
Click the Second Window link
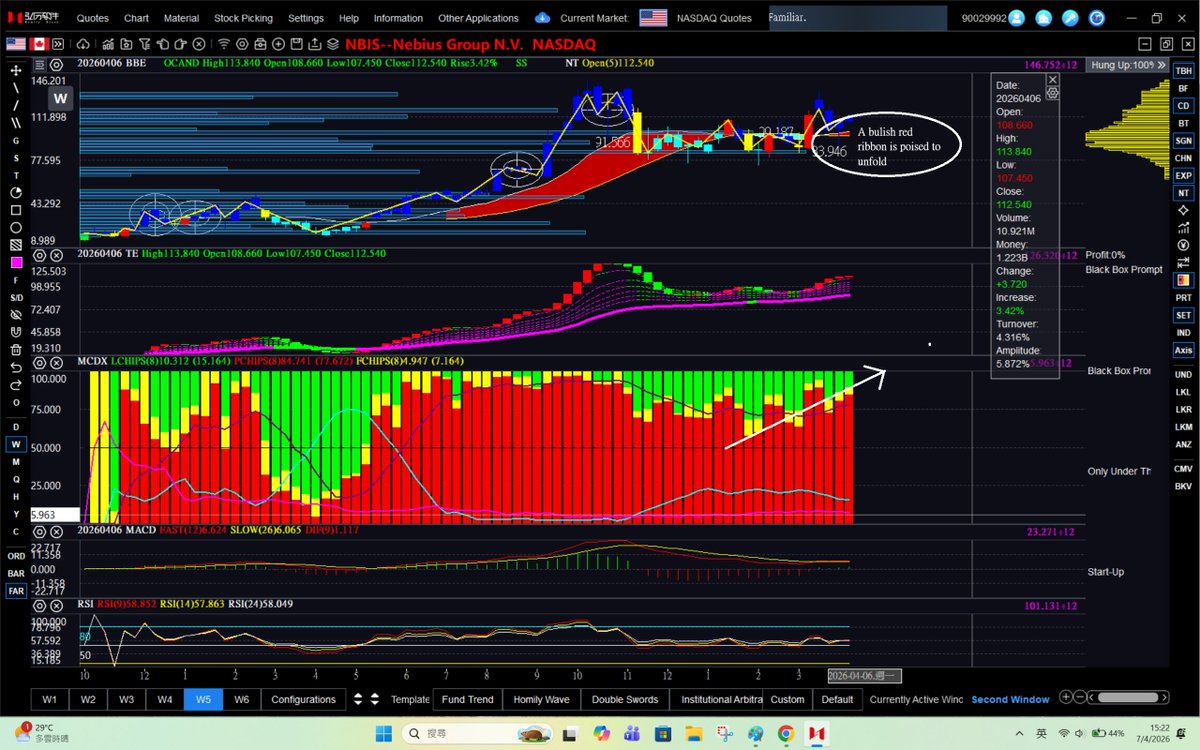[1010, 699]
